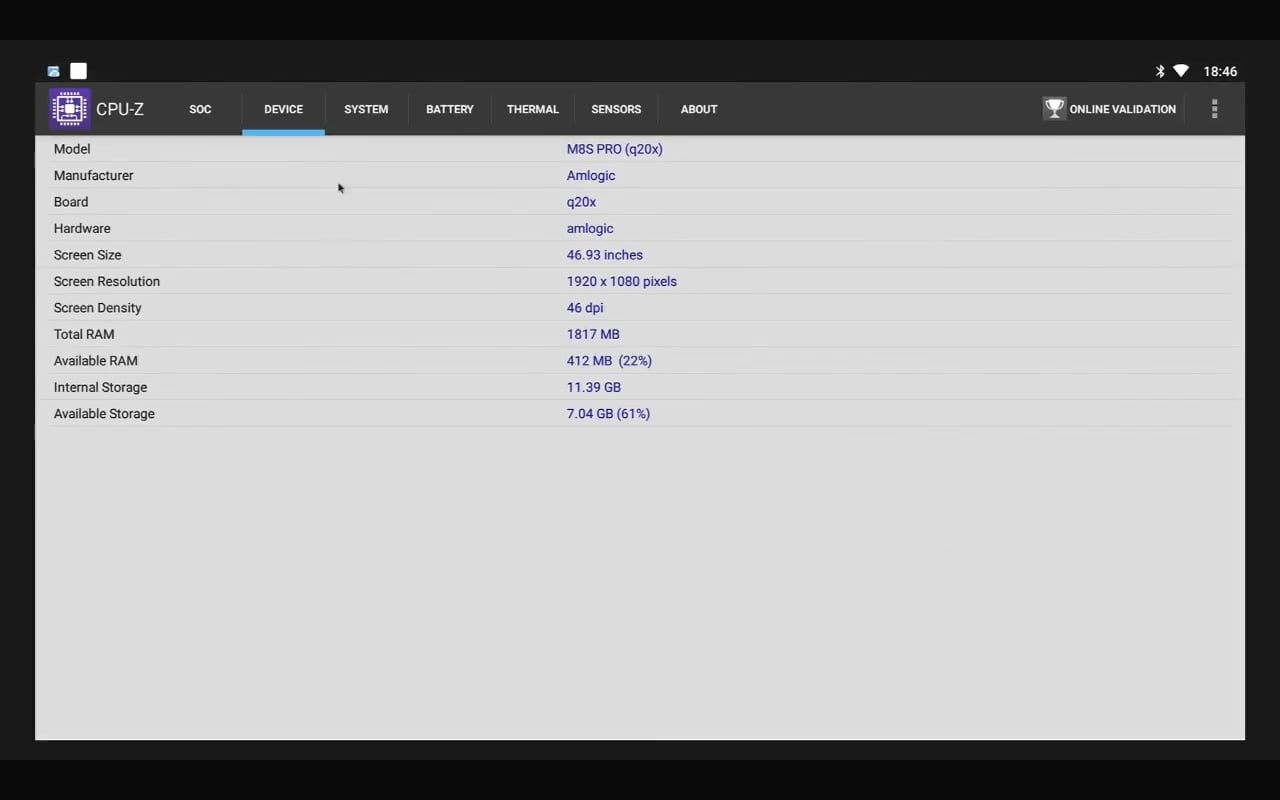The height and width of the screenshot is (800, 1280).
Task: Click the value 7.04 GB (61%)
Action: click(608, 414)
